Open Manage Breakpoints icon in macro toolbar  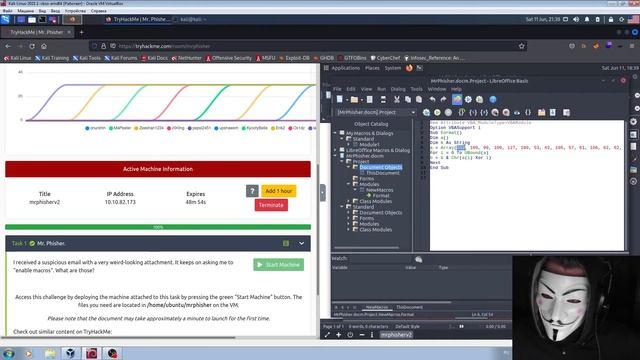coord(506,112)
